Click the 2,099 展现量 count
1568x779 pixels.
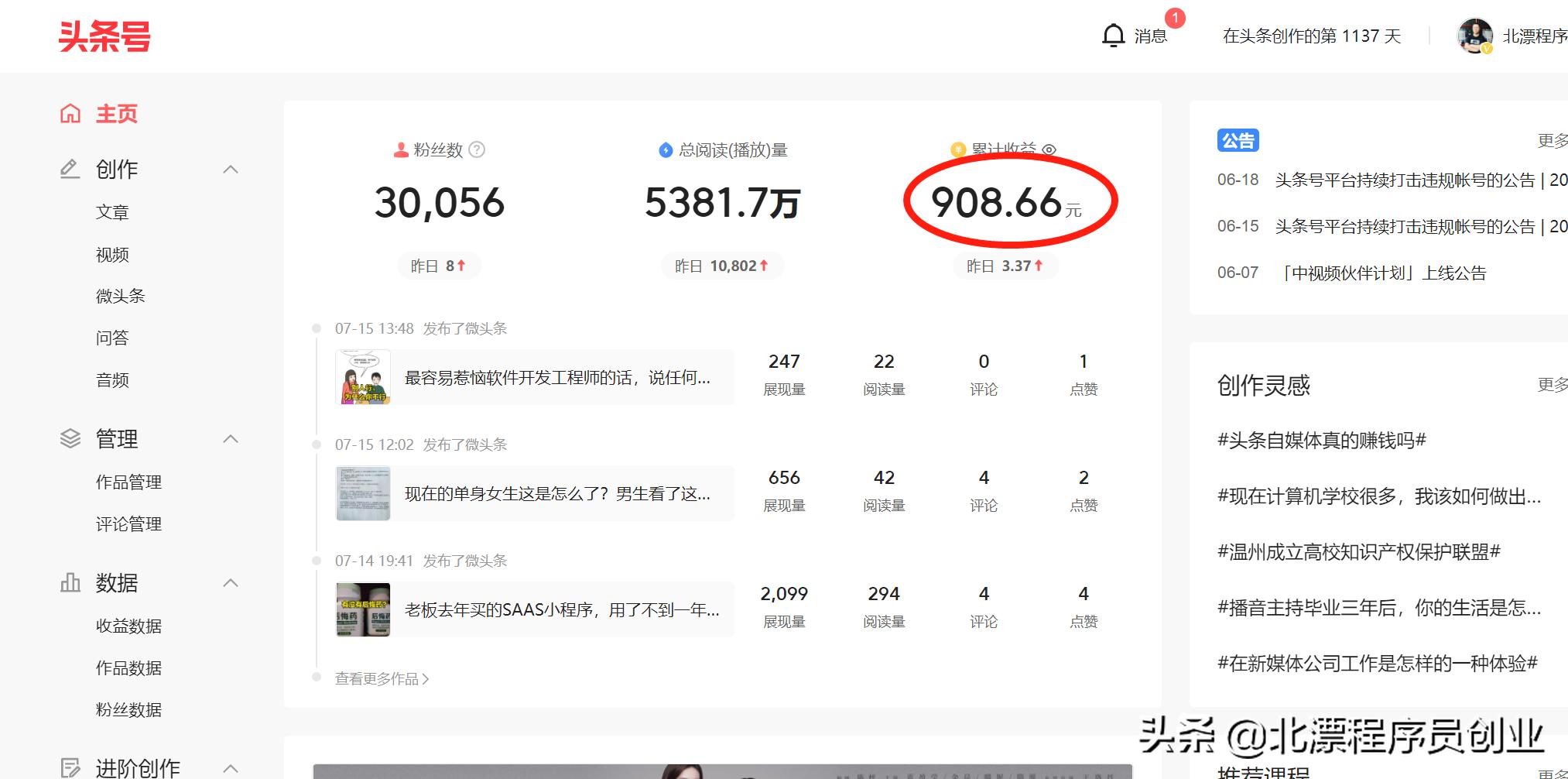click(784, 594)
